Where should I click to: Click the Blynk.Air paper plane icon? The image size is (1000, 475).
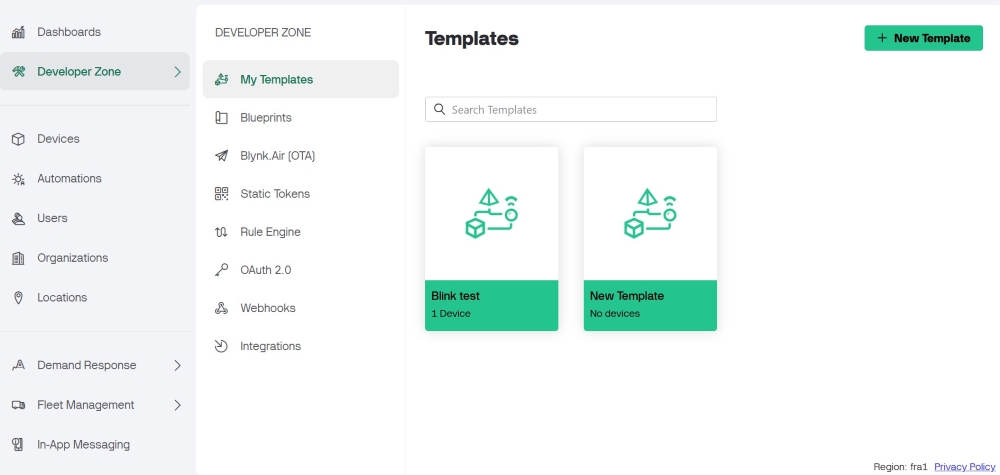[x=221, y=156]
